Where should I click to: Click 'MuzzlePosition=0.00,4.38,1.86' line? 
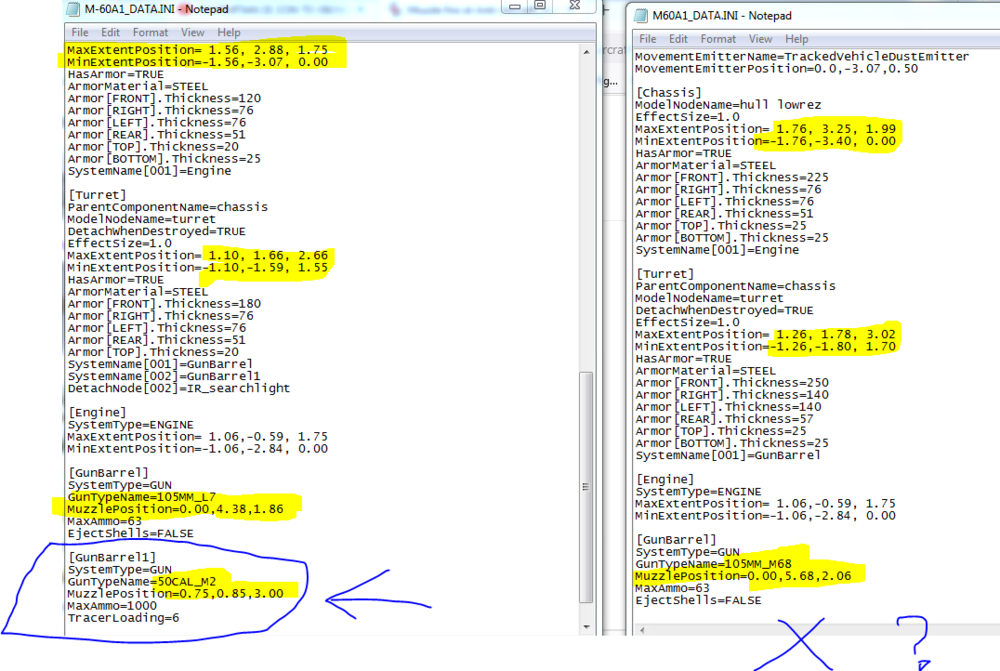click(175, 509)
